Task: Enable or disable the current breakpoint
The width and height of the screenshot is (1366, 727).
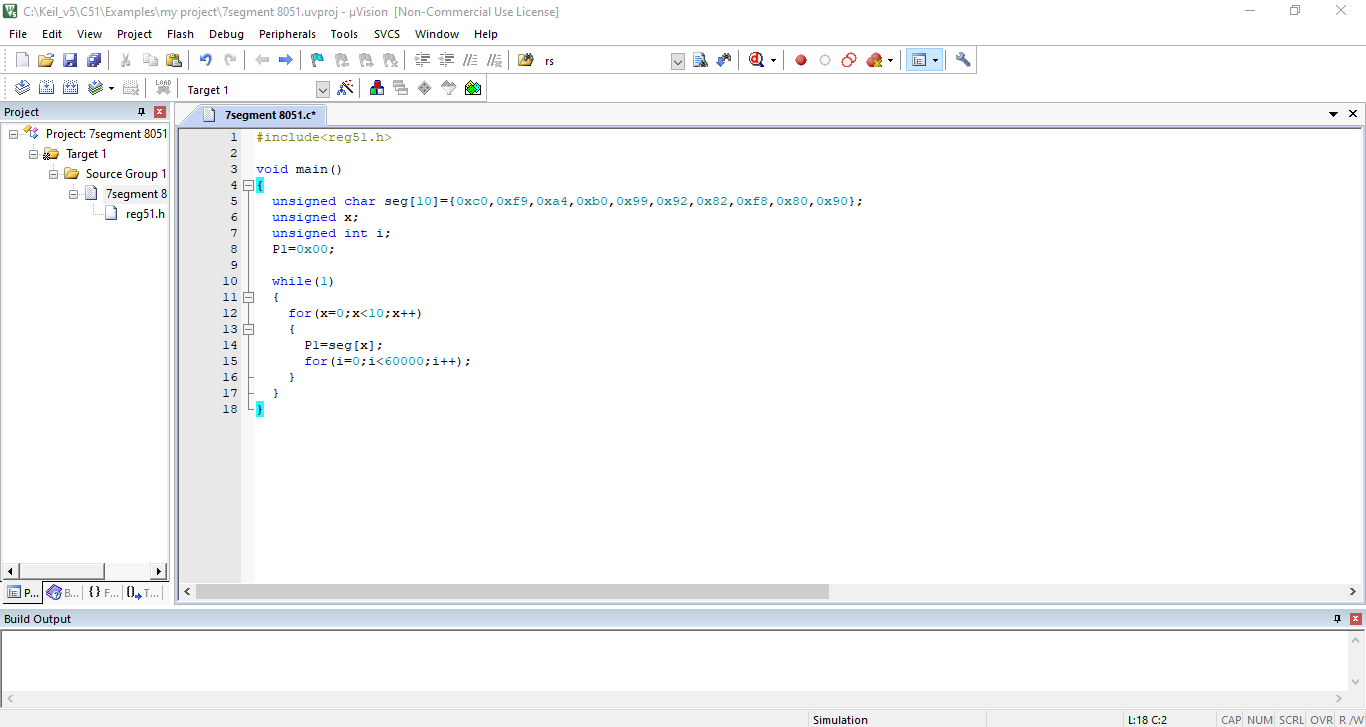Action: click(x=824, y=60)
